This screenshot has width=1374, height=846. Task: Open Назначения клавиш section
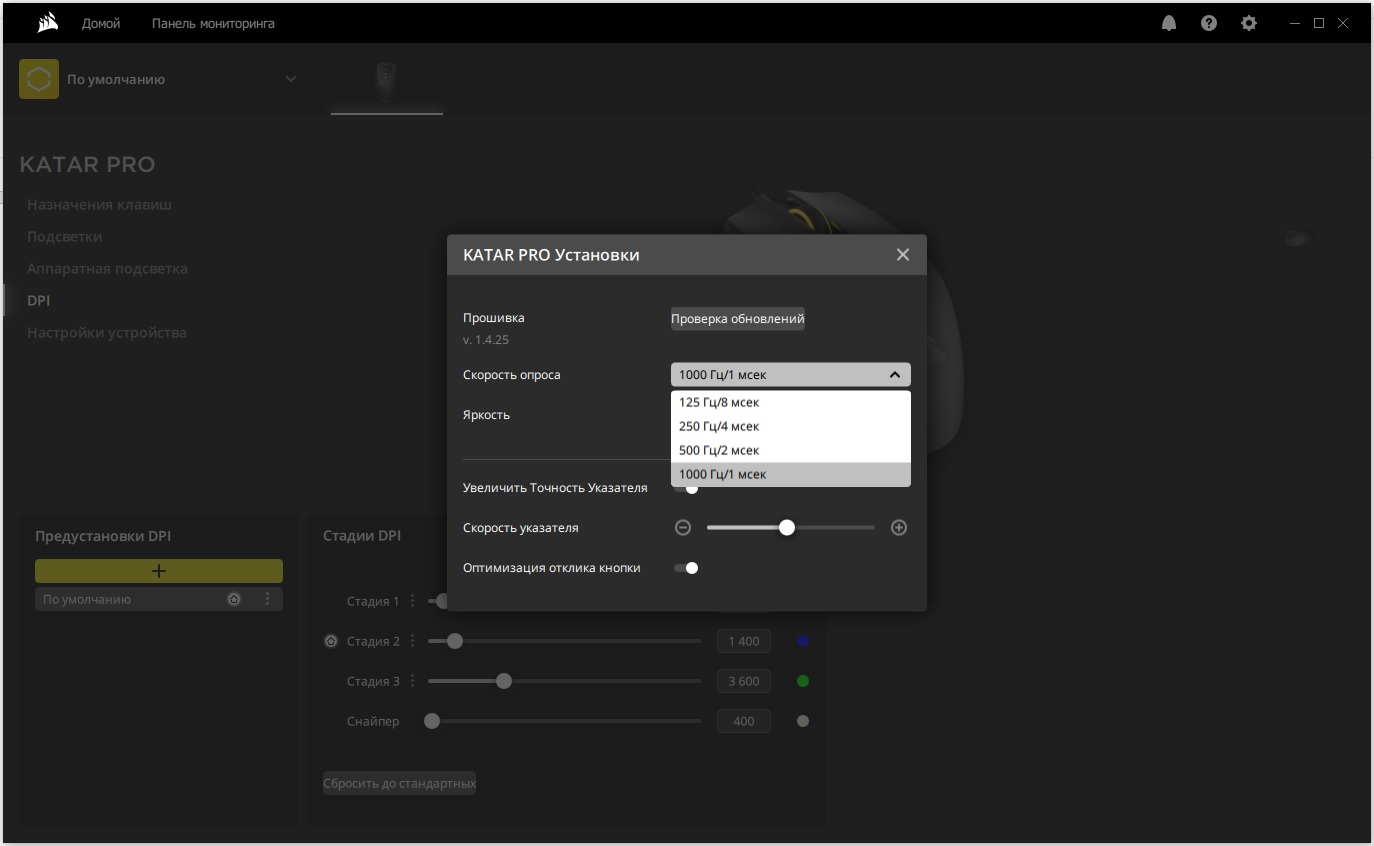[x=99, y=204]
